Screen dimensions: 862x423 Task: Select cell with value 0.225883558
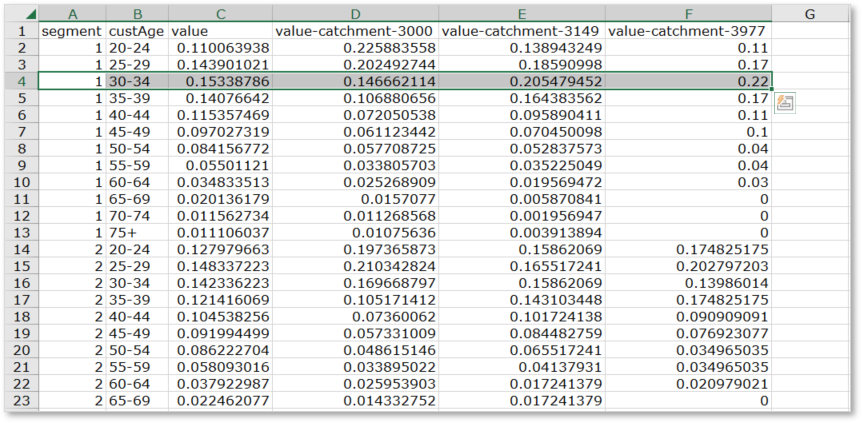tap(354, 48)
